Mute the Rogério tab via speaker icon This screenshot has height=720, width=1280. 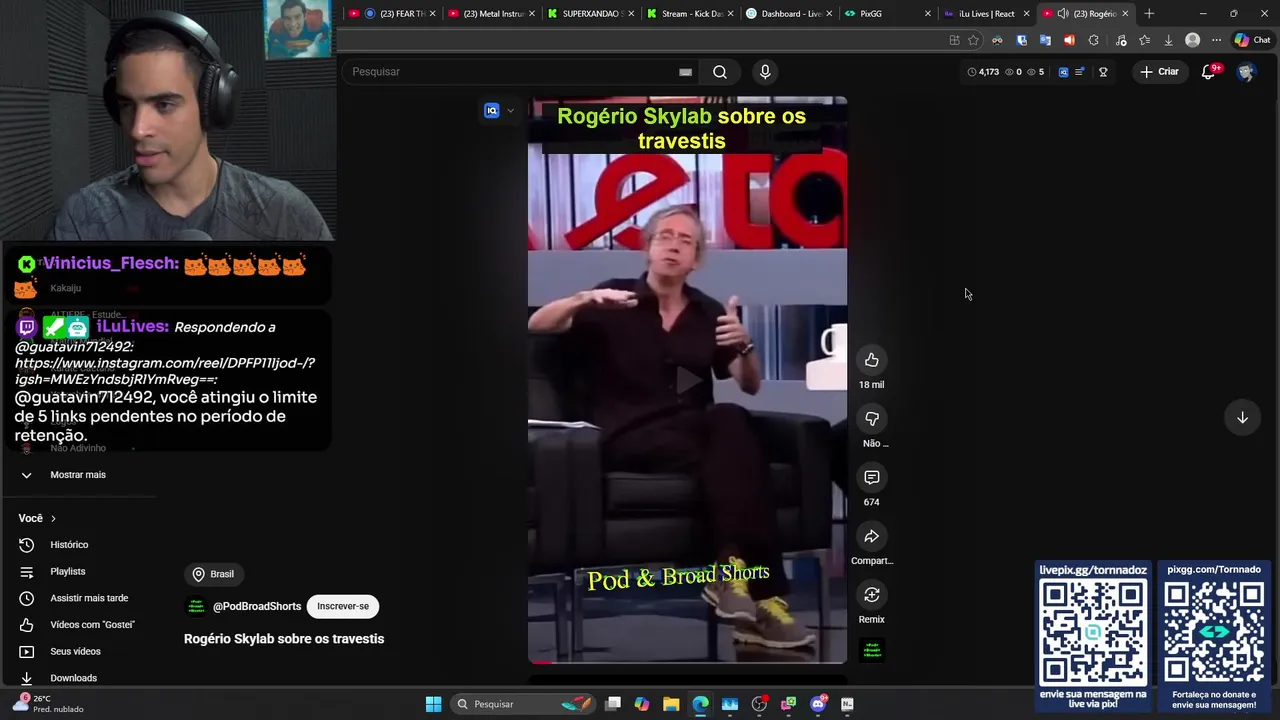coord(1062,14)
